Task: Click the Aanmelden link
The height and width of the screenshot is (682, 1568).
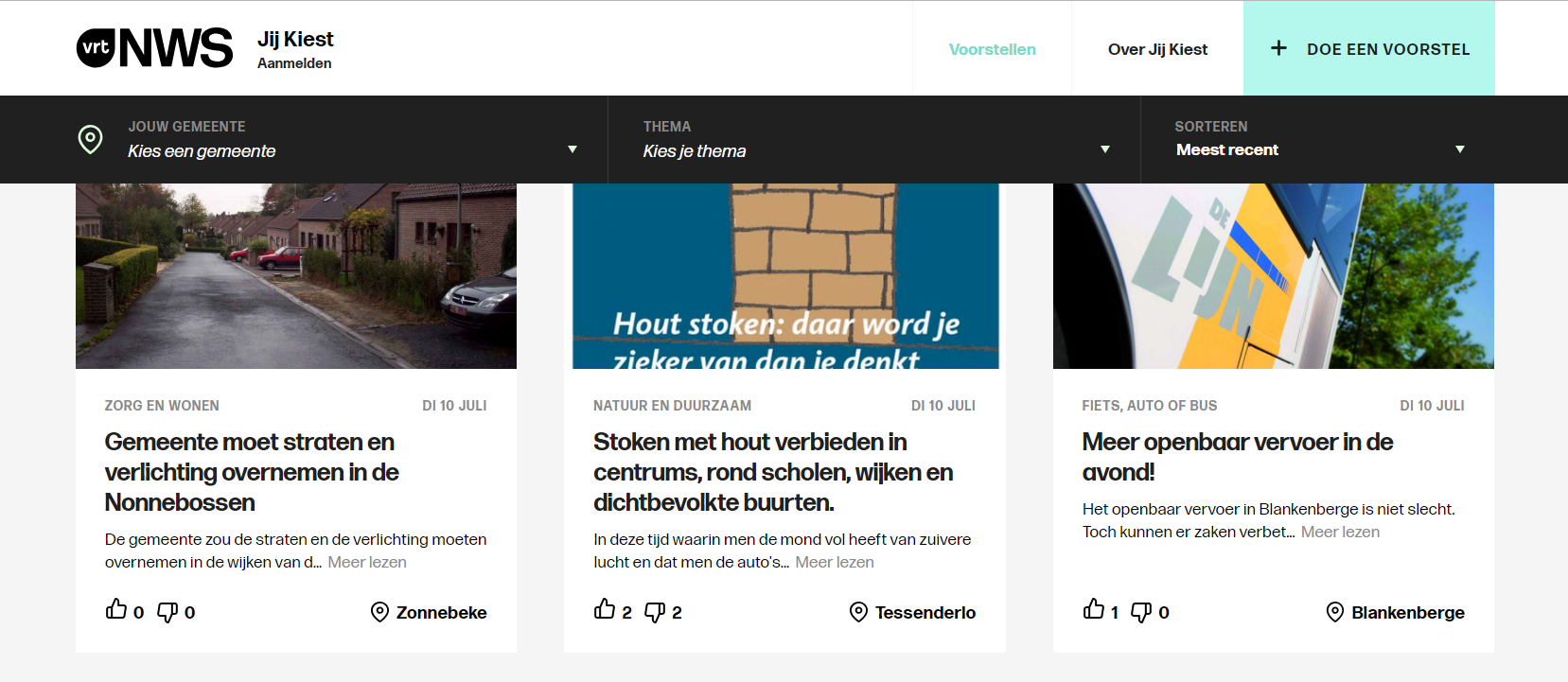Action: (x=294, y=63)
